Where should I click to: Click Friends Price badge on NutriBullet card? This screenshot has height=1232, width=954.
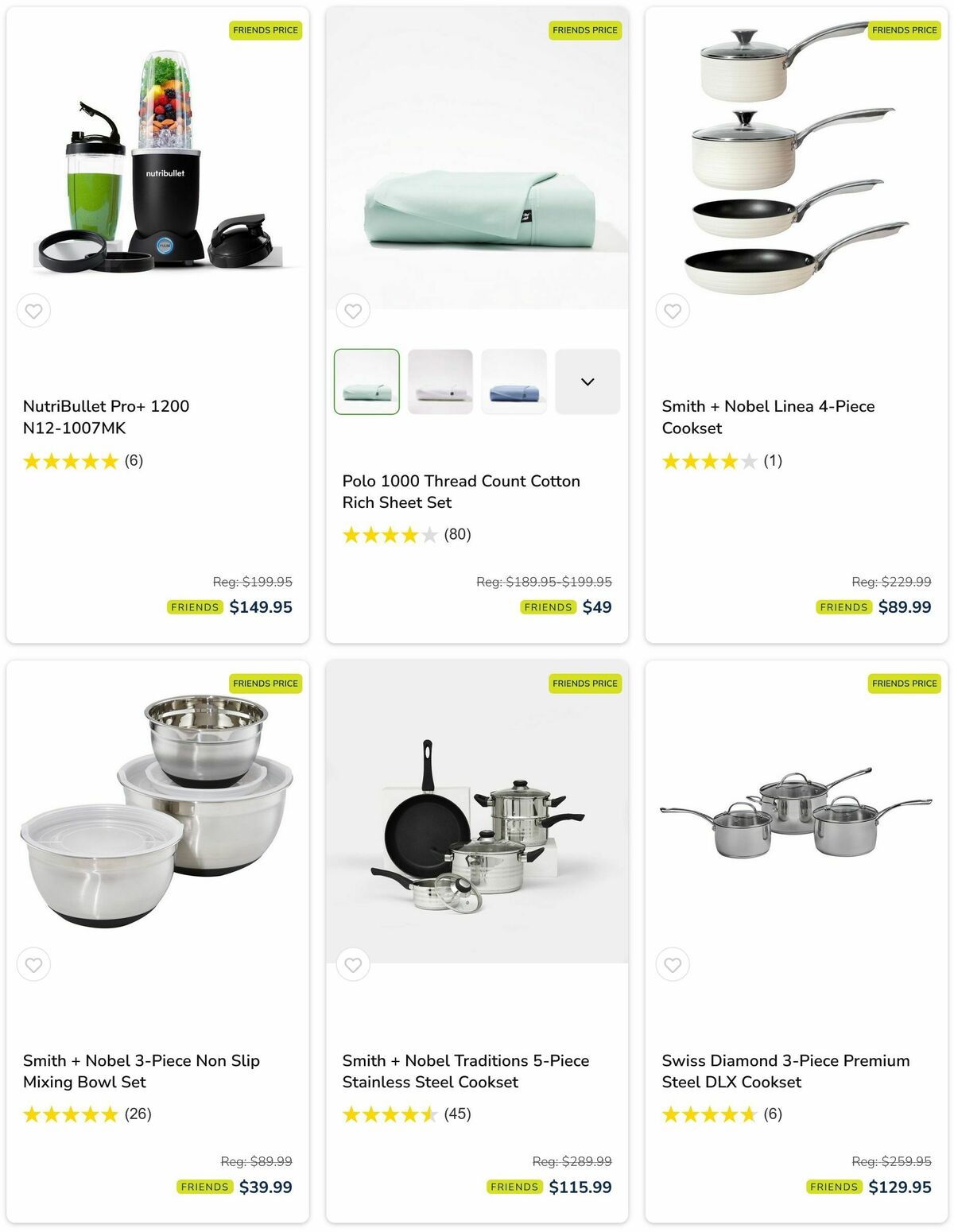click(x=266, y=30)
